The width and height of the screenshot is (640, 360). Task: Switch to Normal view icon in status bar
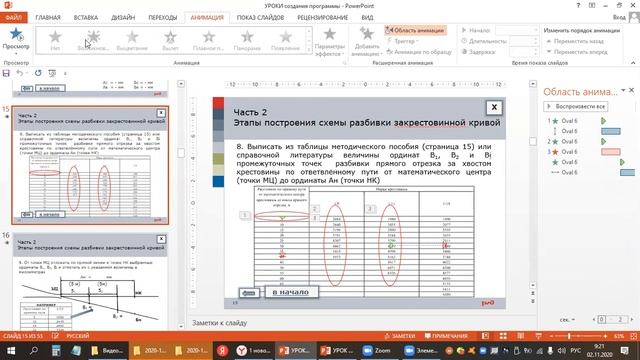coord(485,336)
